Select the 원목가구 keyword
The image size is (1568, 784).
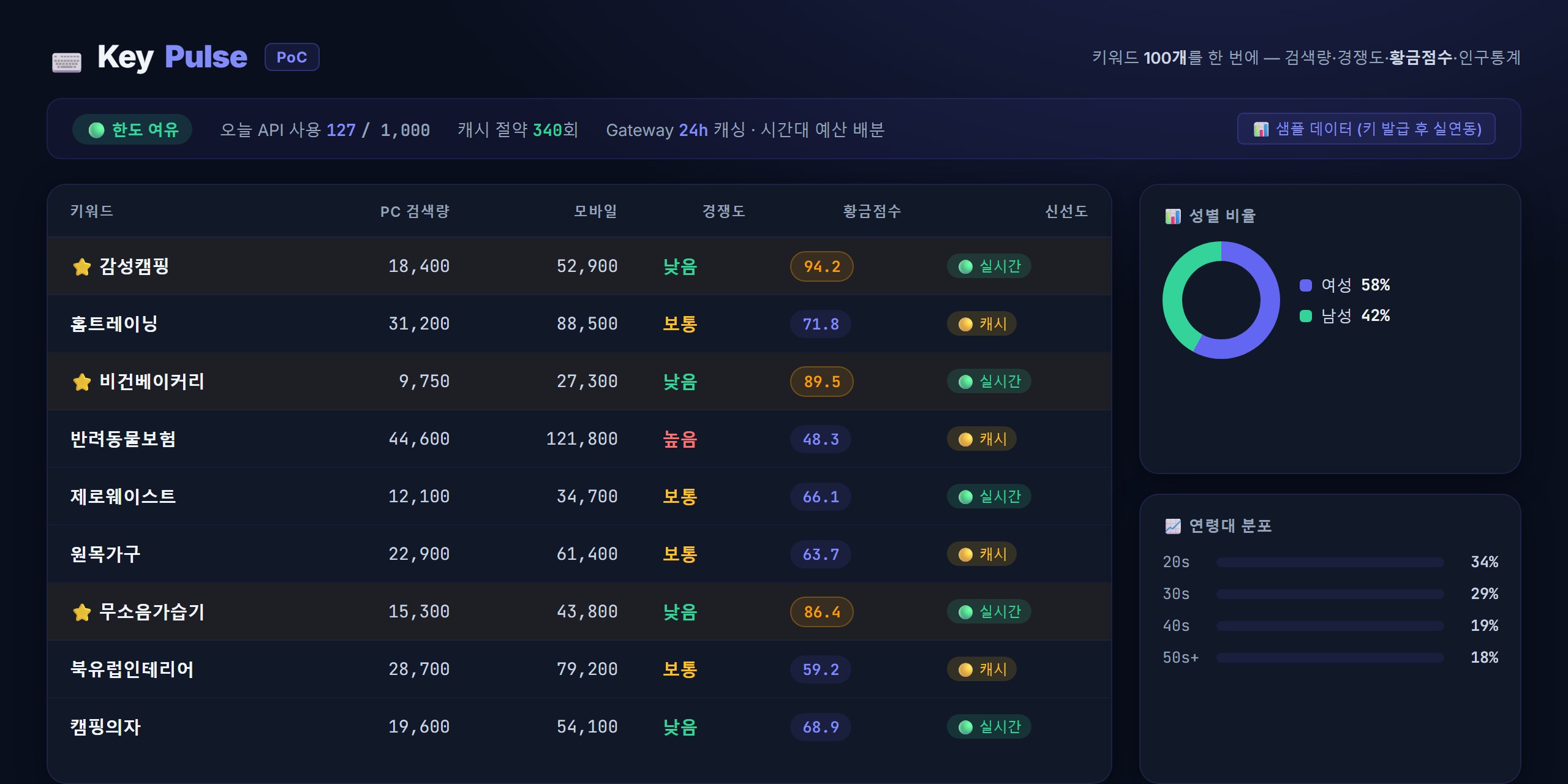click(105, 554)
